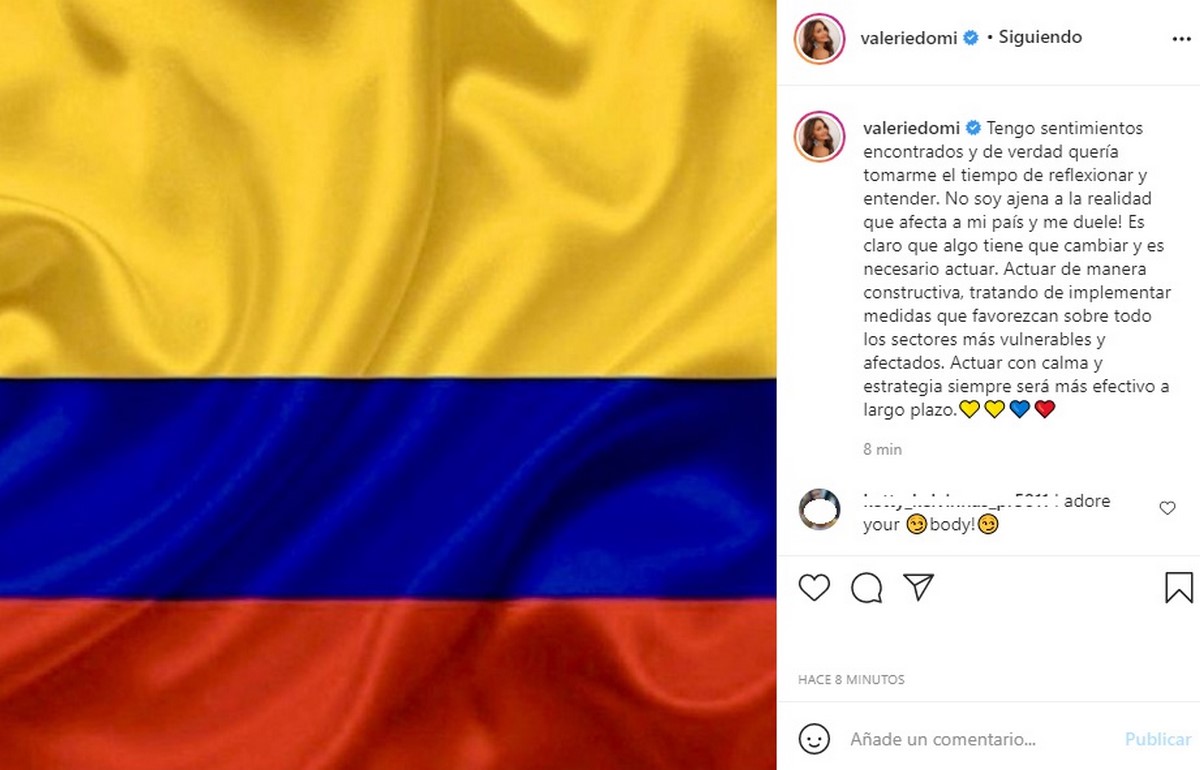1200x770 pixels.
Task: Click the '8 min' caption timestamp
Action: 882,450
